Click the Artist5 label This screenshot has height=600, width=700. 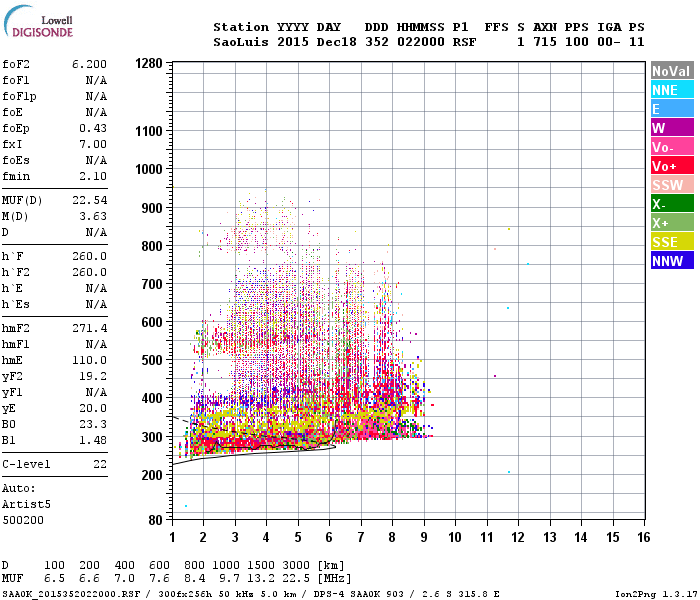[26, 504]
